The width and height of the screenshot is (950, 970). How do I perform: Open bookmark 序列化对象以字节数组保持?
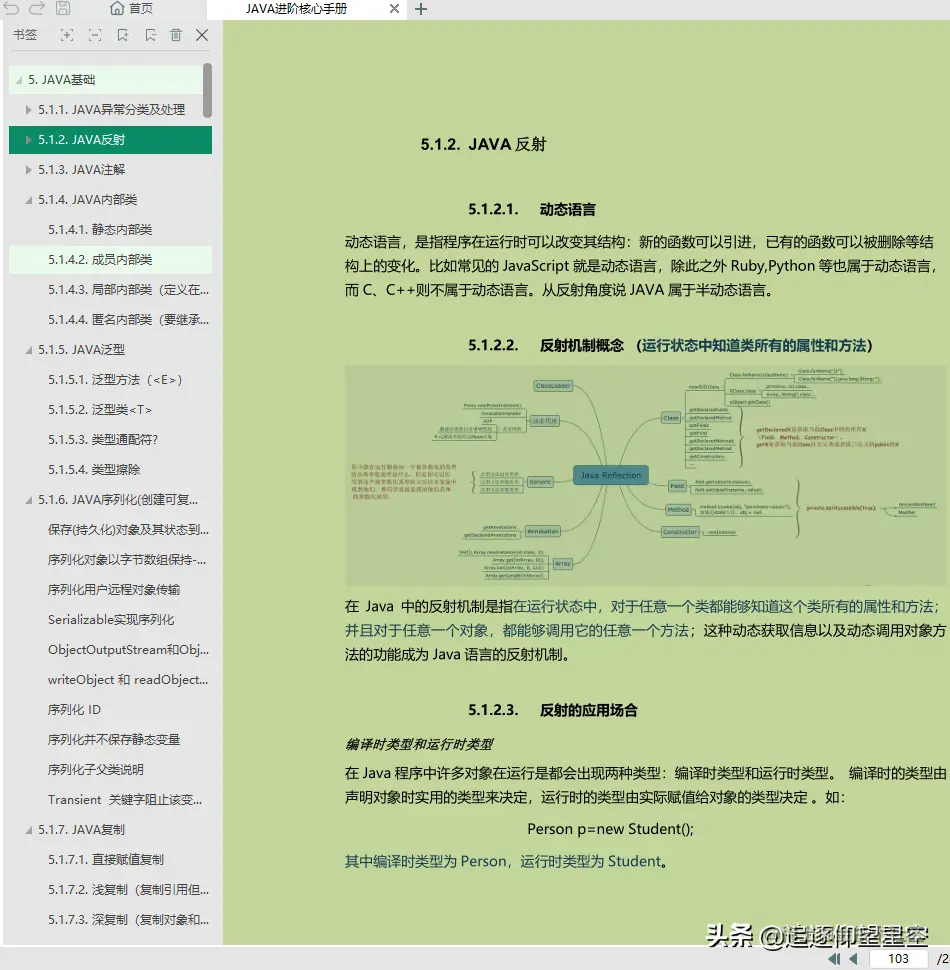coord(127,560)
